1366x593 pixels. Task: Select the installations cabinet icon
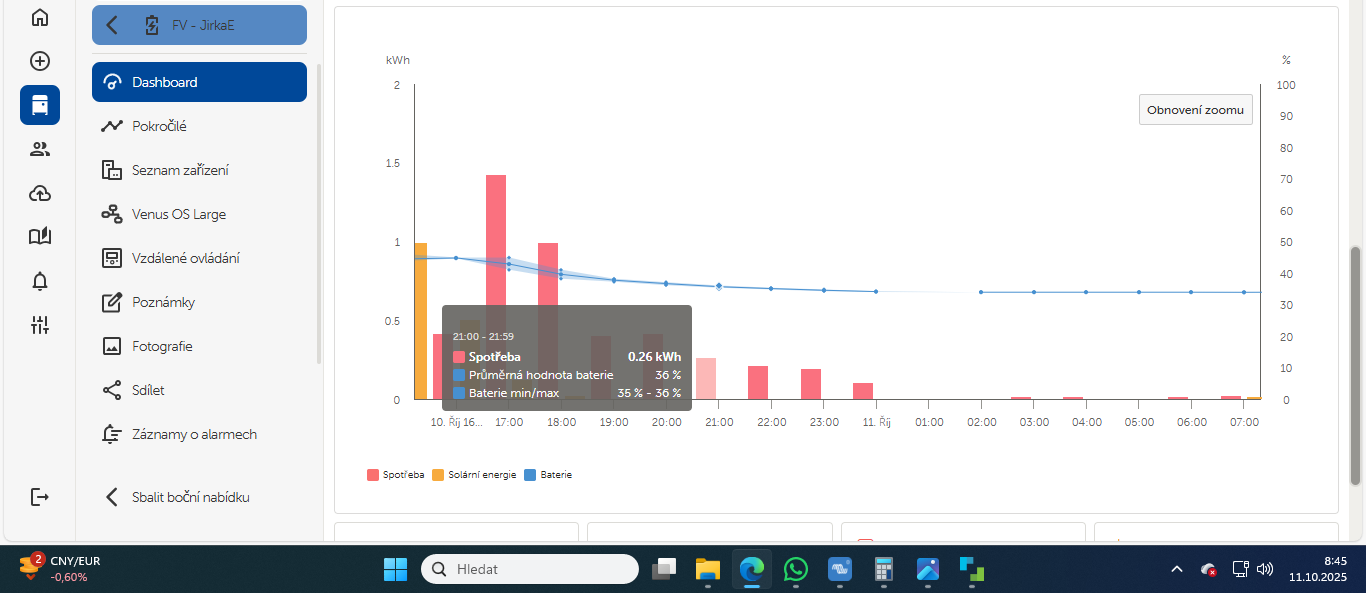click(x=39, y=105)
